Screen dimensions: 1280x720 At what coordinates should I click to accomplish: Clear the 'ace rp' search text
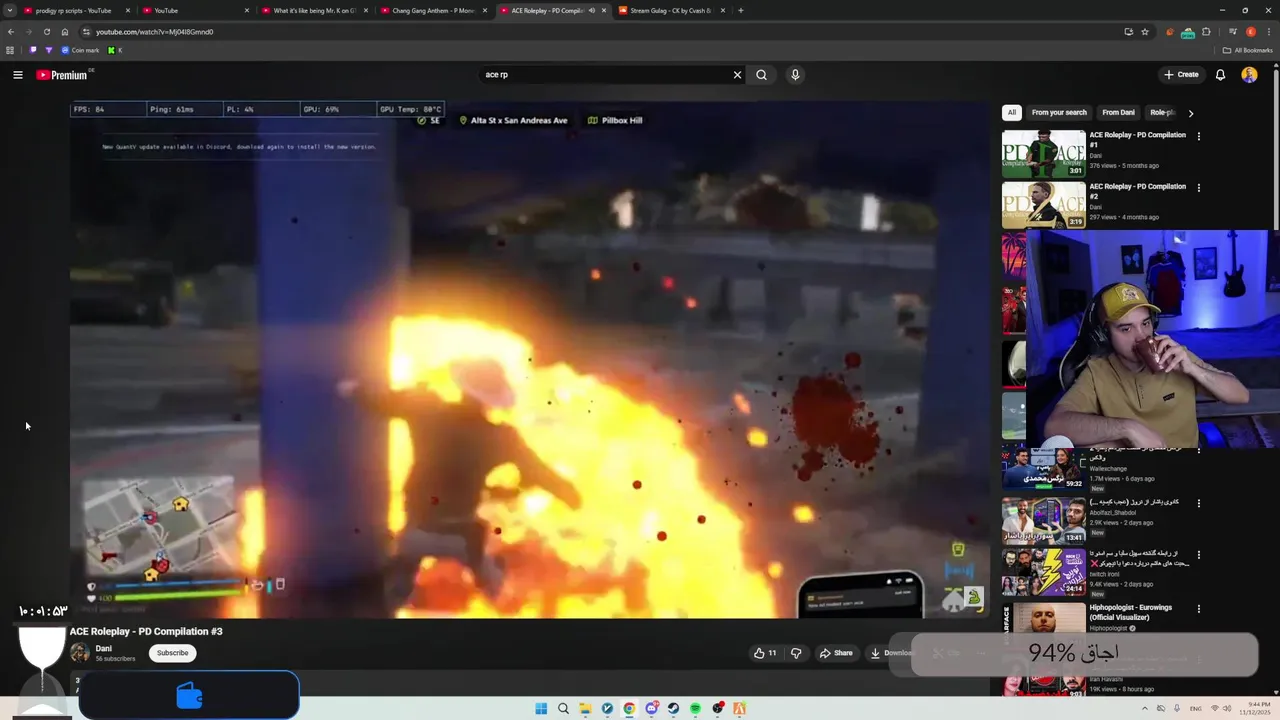[x=737, y=75]
